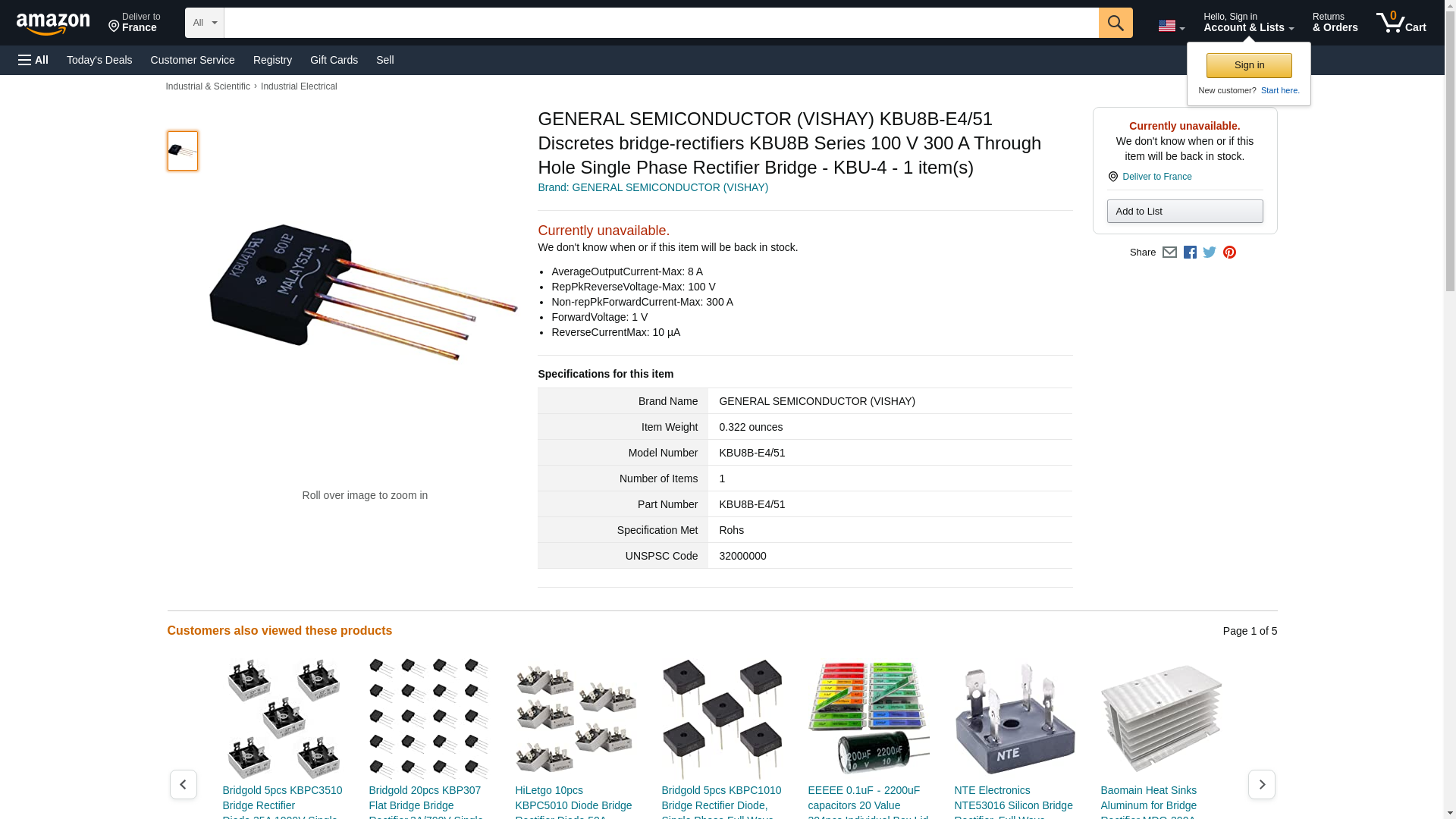Open the GENERAL SEMICONDUCTOR brand link
1456x819 pixels.
(653, 187)
